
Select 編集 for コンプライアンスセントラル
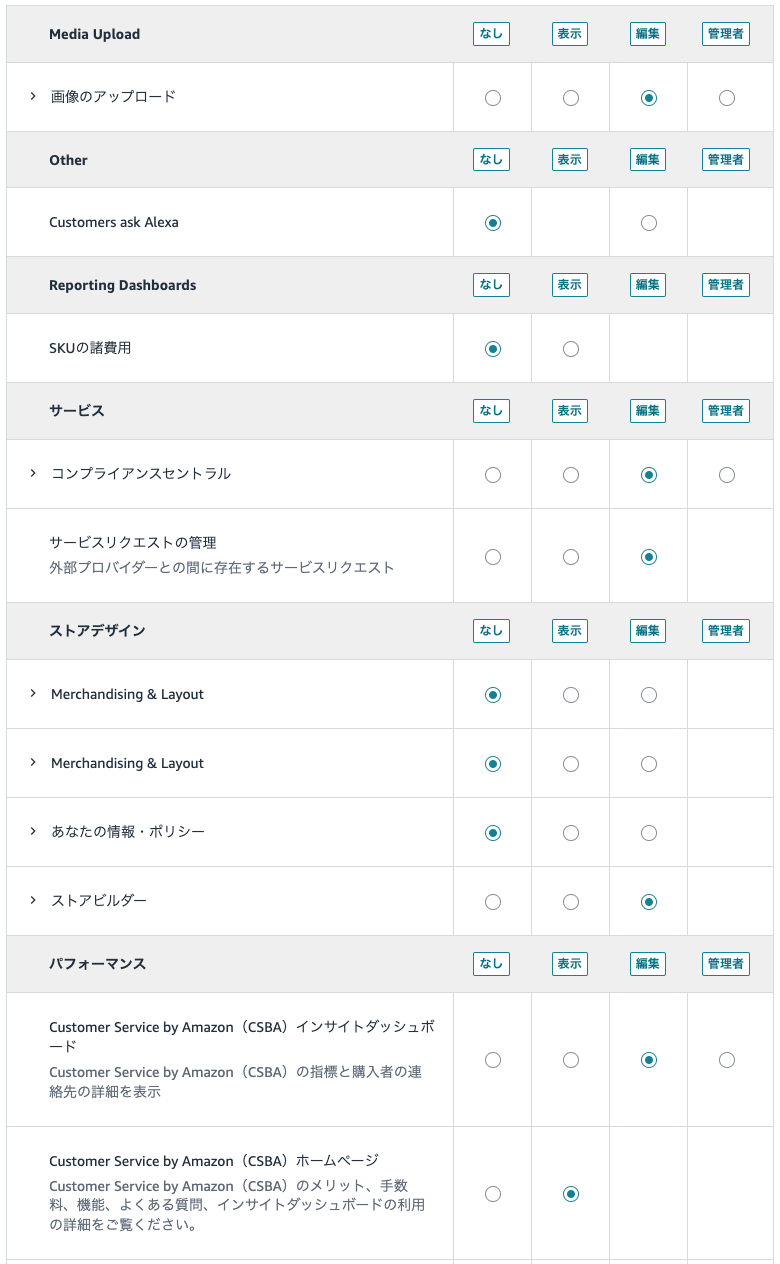coord(649,475)
